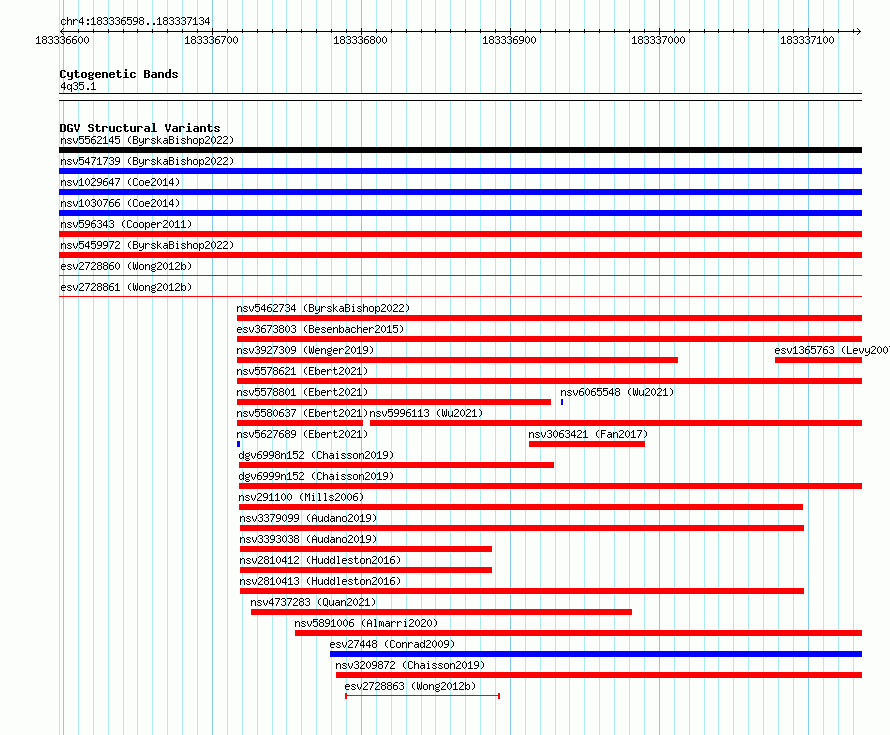
Task: Click the nsv5462734 (ByrskaBishop2022) label
Action: click(x=323, y=308)
